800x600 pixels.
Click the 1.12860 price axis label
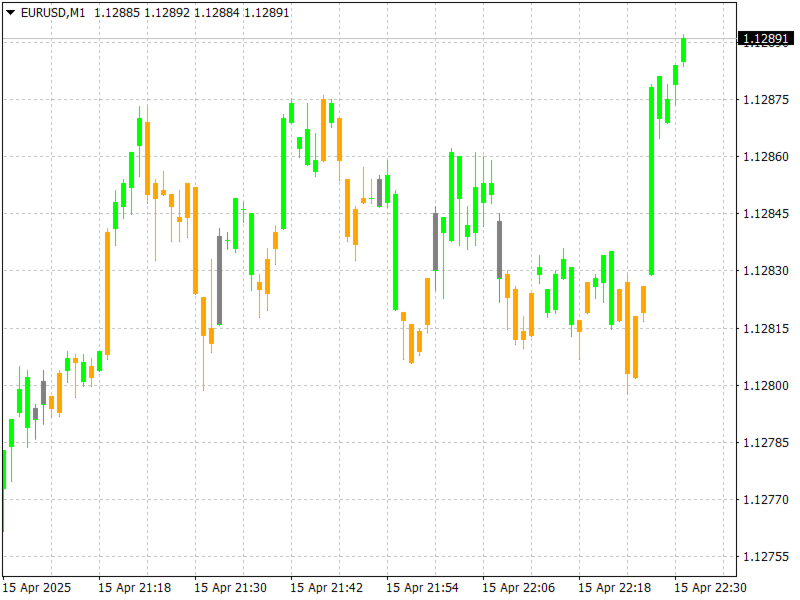765,157
